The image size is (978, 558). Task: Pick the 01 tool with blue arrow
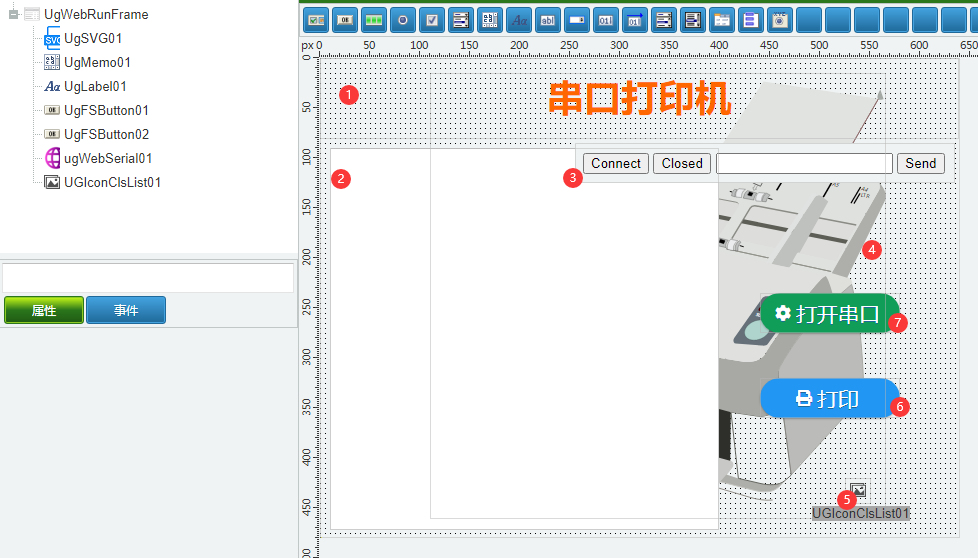coord(635,21)
